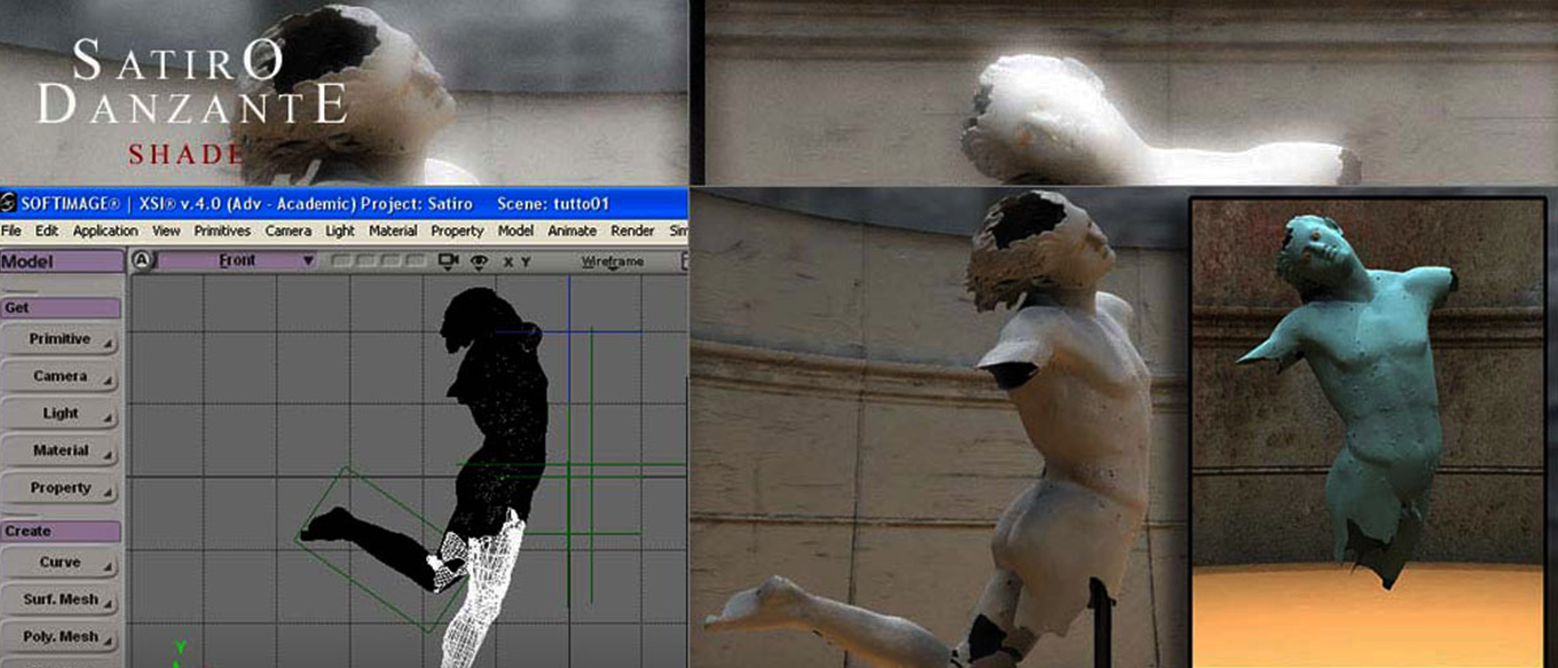
Task: Toggle the X axis button in viewport bar
Action: [508, 262]
